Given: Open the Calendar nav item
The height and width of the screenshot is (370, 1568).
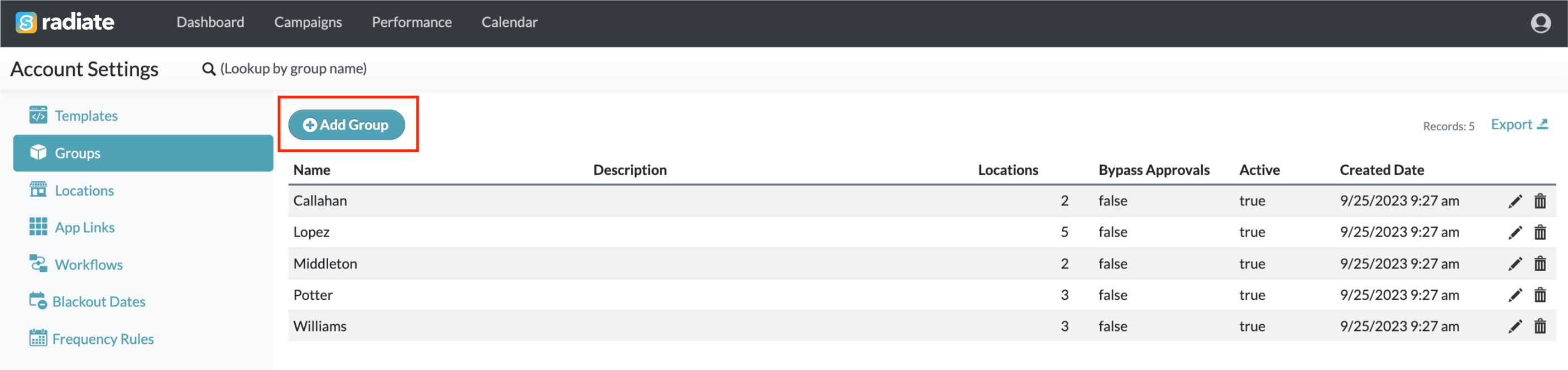Looking at the screenshot, I should click(x=510, y=22).
